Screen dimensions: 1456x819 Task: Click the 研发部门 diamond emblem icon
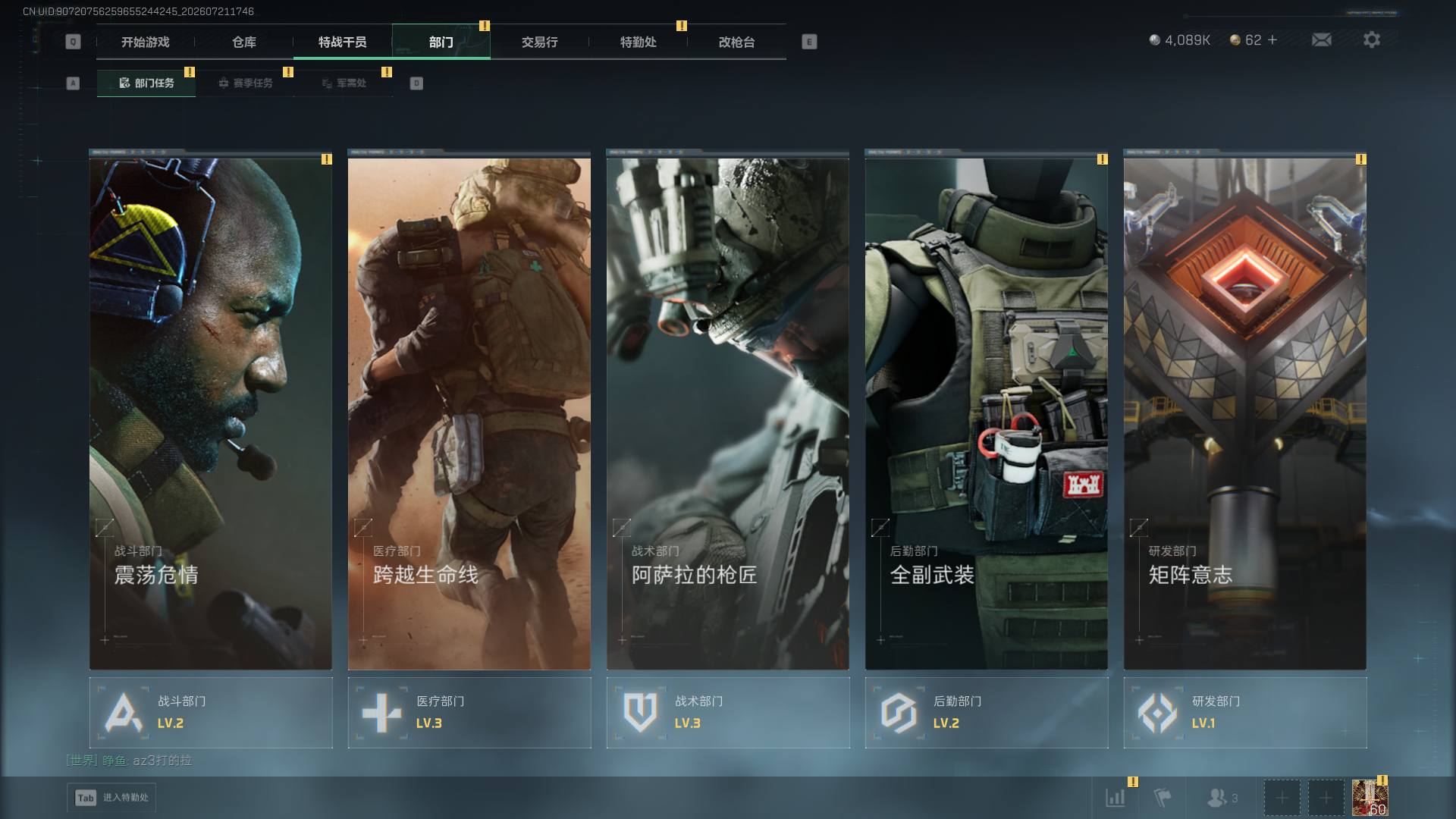coord(1158,713)
